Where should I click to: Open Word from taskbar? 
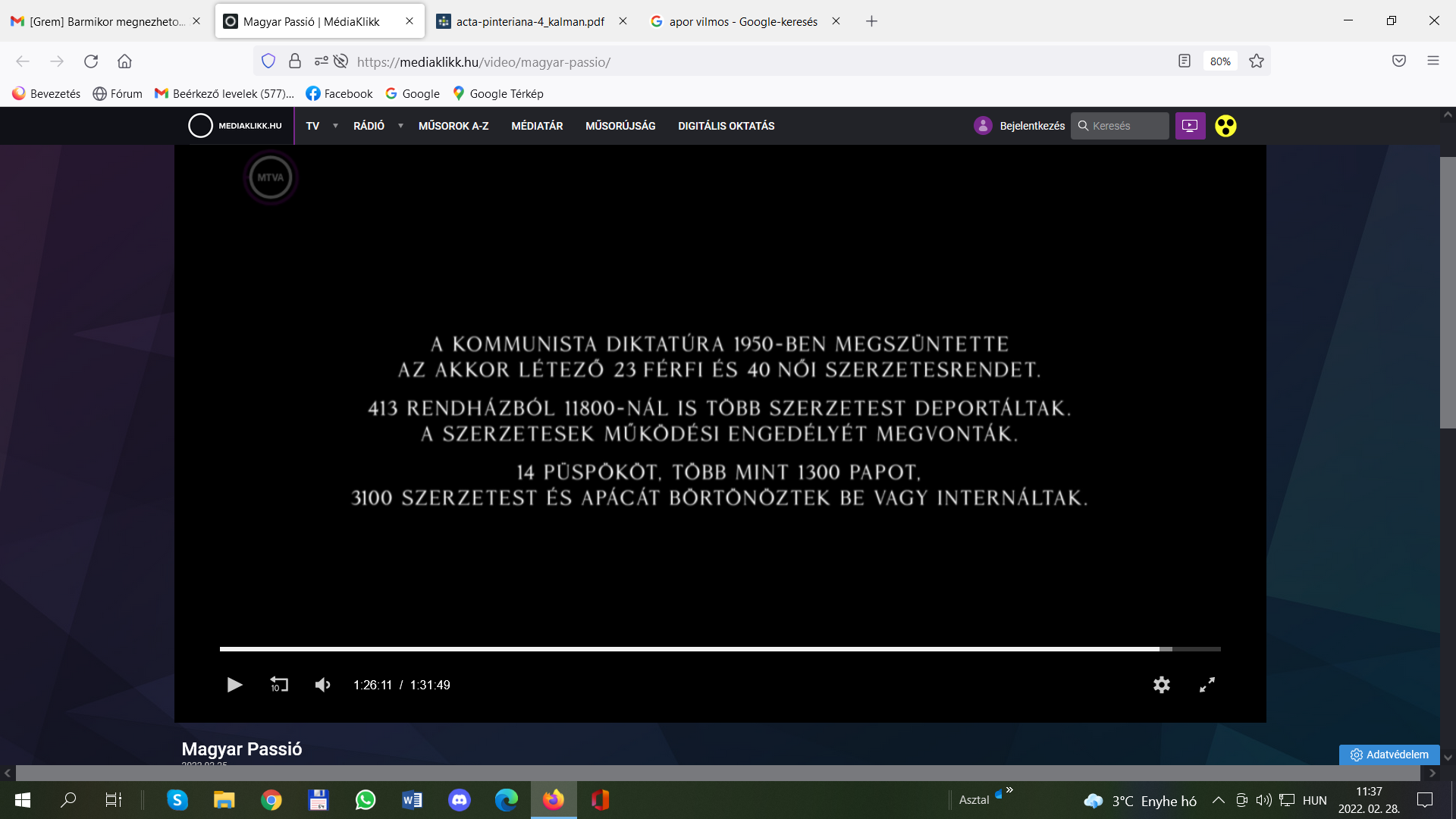tap(413, 800)
